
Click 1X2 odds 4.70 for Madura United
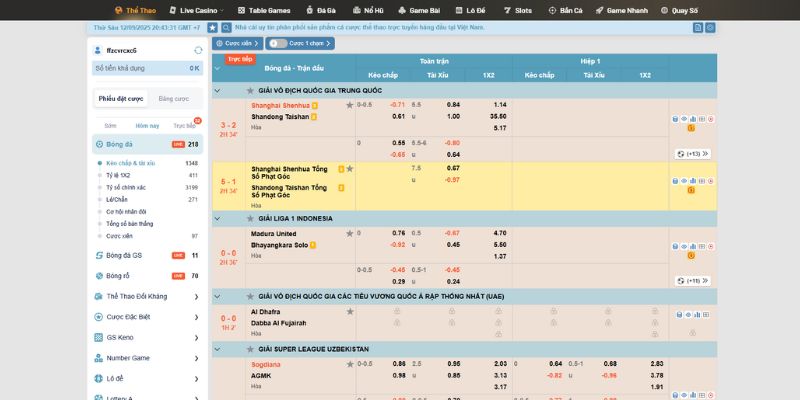point(499,233)
